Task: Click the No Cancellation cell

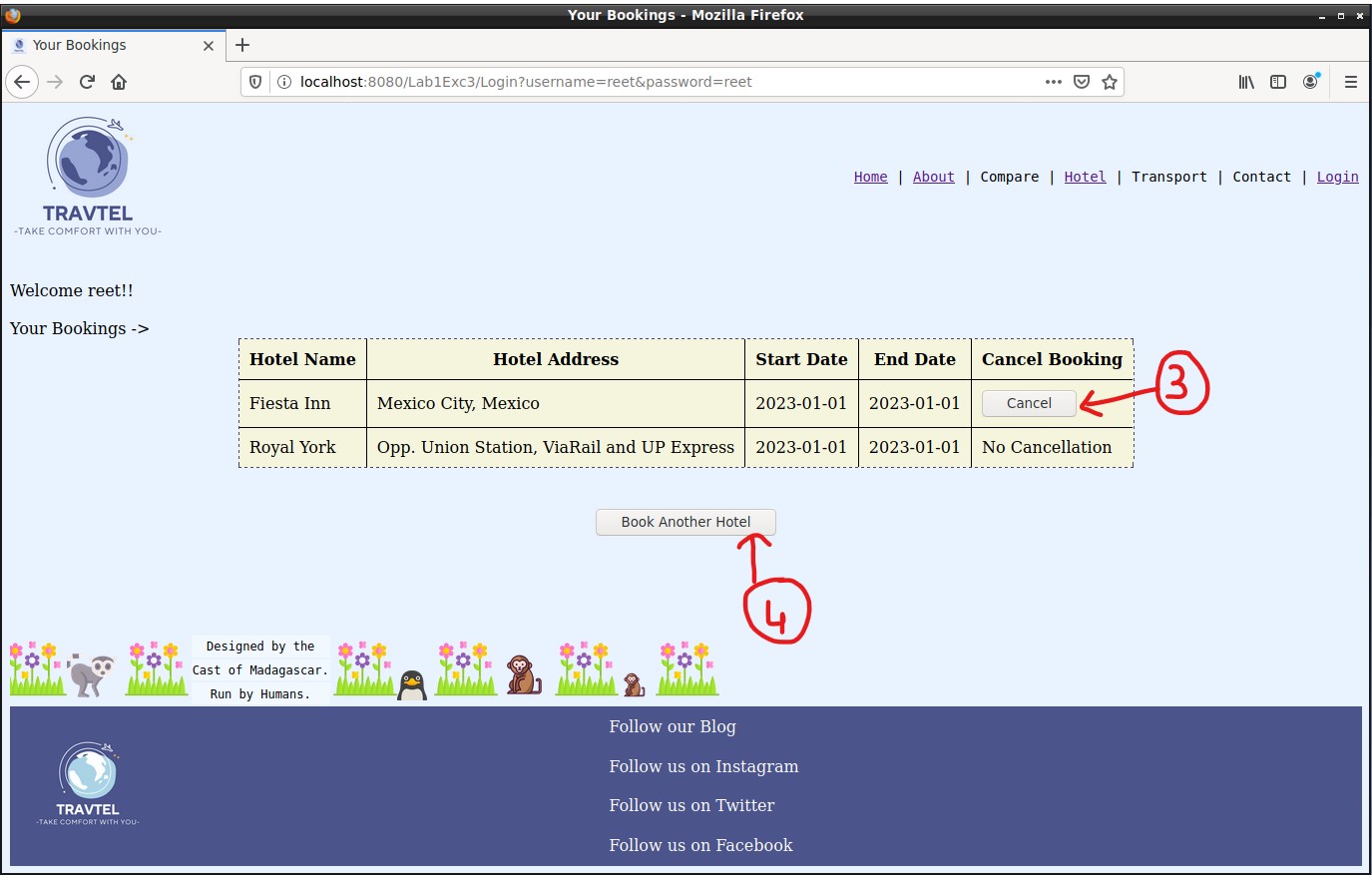Action: [1052, 447]
